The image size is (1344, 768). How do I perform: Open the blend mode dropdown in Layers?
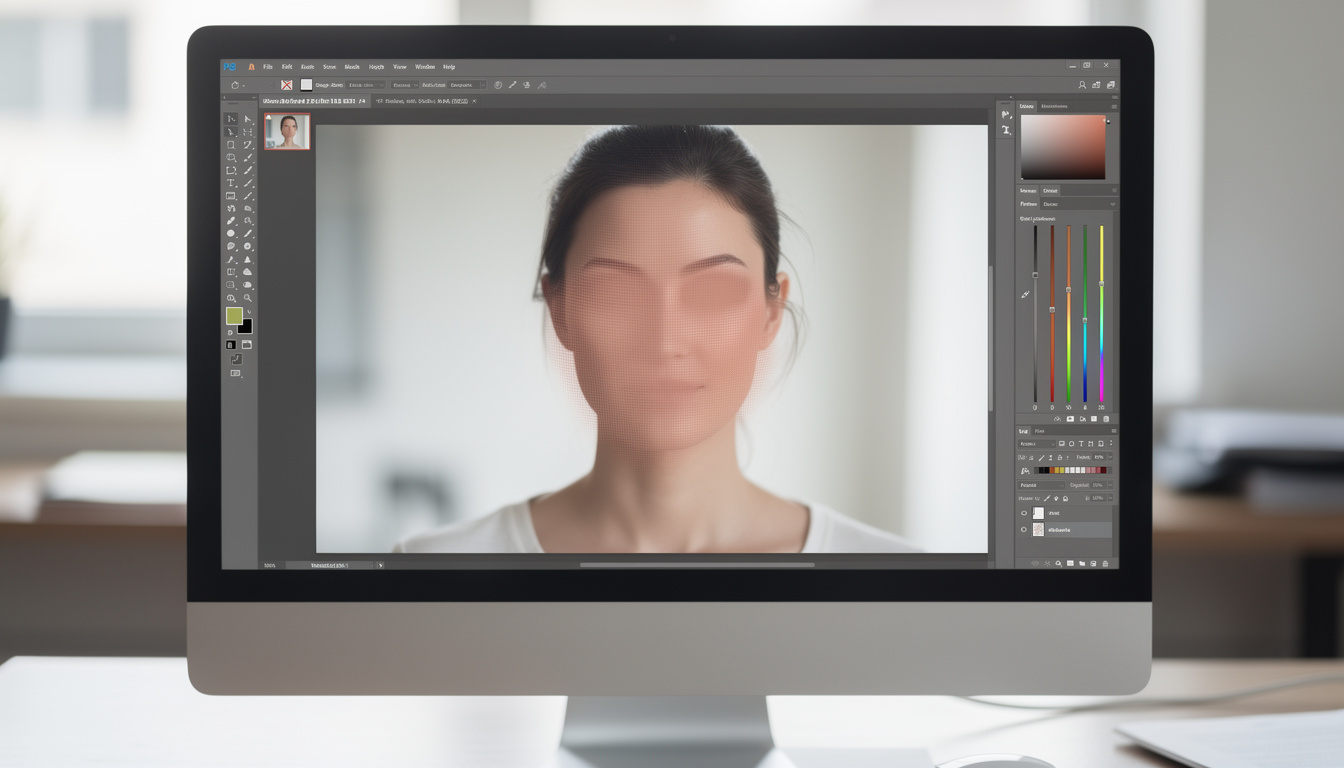(x=1041, y=485)
